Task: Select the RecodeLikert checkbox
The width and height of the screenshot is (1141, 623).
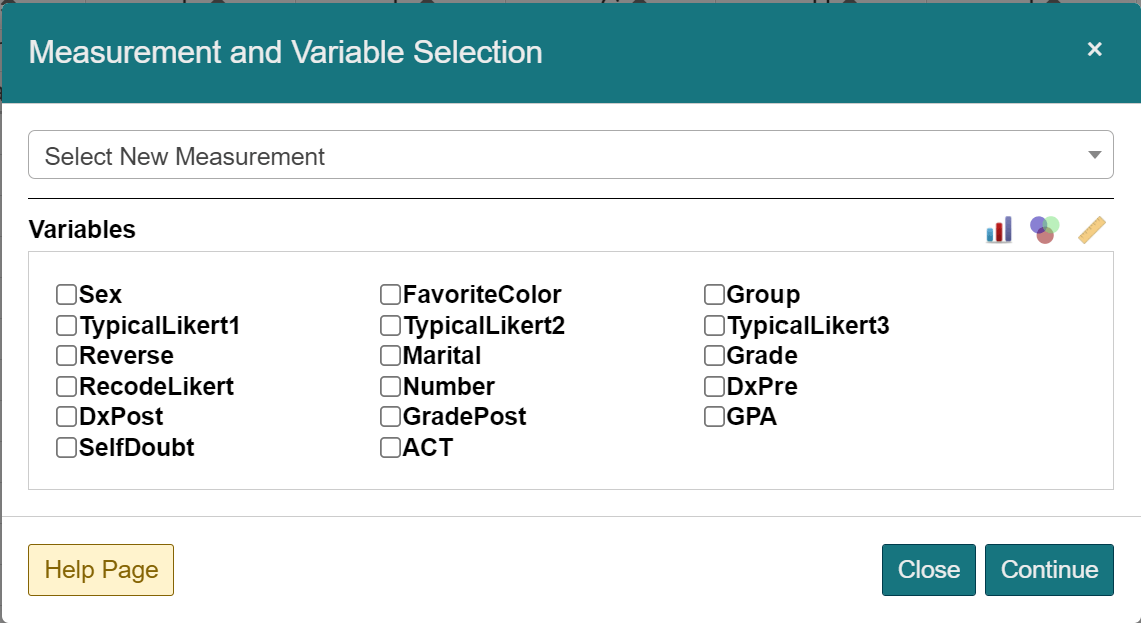Action: (67, 387)
